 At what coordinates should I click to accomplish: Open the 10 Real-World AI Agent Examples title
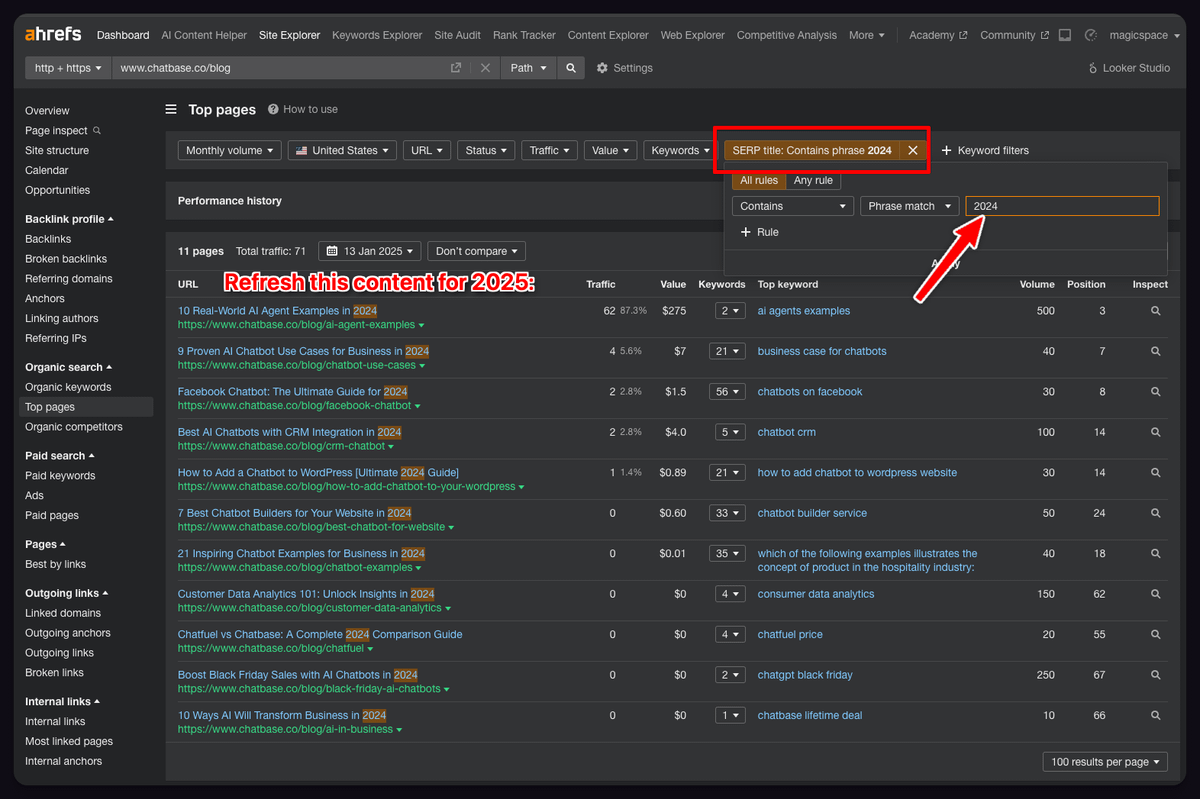click(x=278, y=311)
